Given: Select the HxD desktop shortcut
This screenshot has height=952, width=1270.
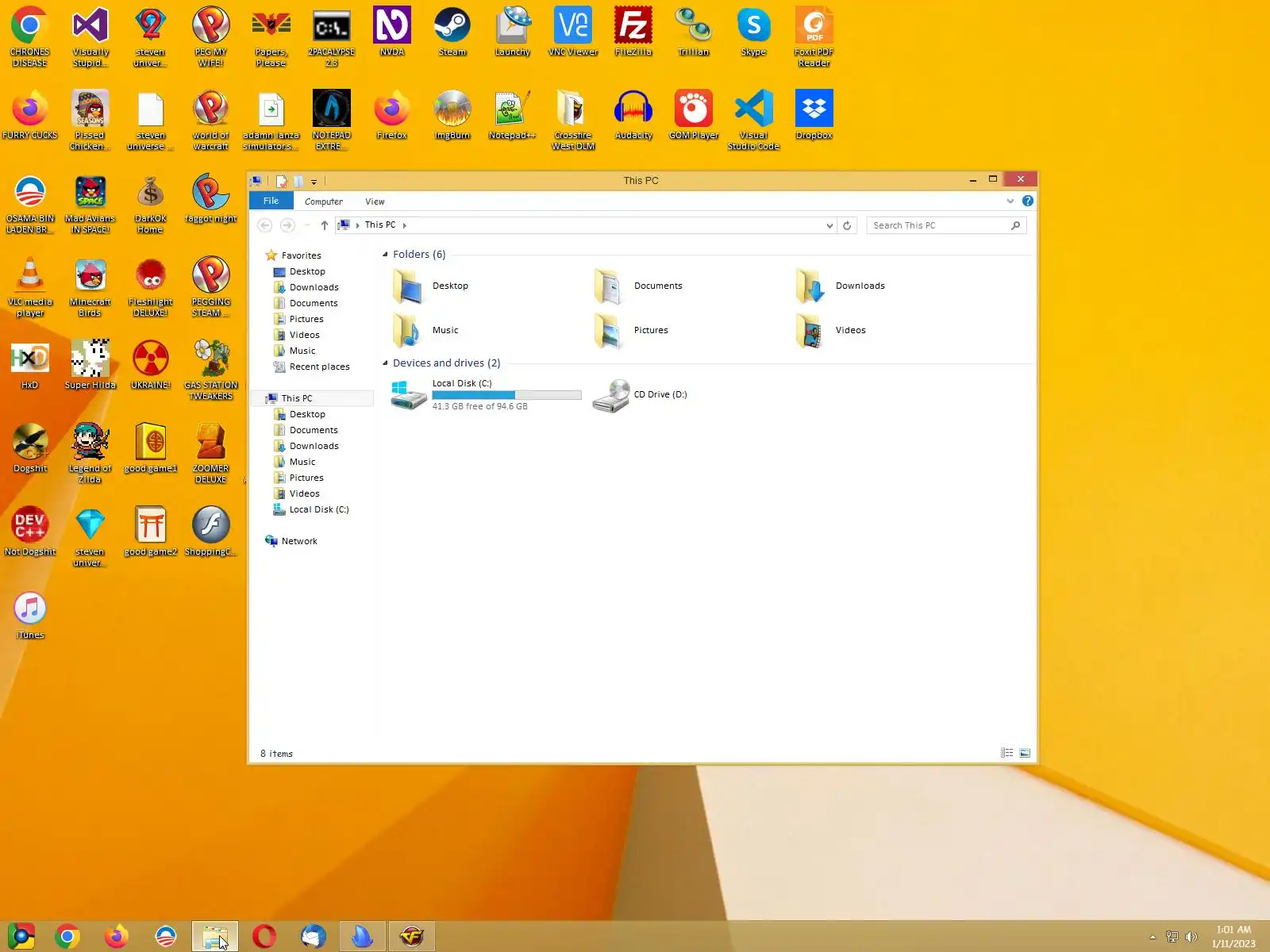Looking at the screenshot, I should coord(30,365).
